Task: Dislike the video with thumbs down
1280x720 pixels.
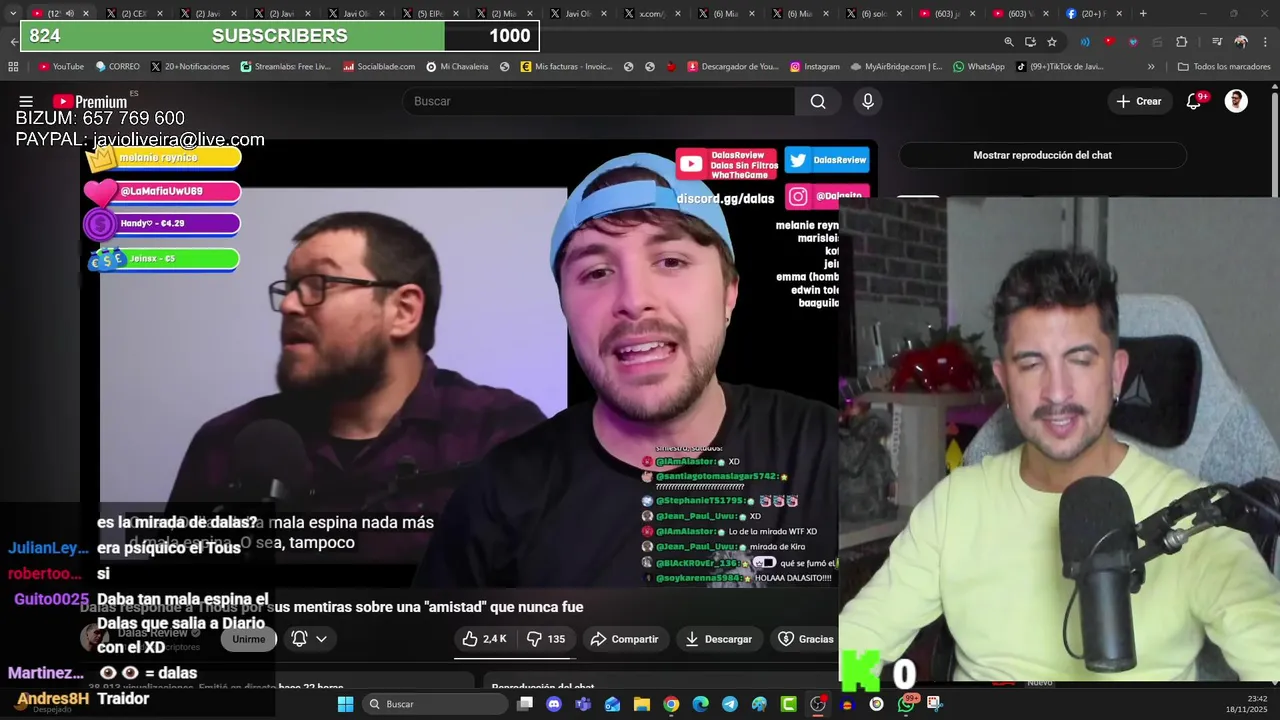Action: coord(546,639)
